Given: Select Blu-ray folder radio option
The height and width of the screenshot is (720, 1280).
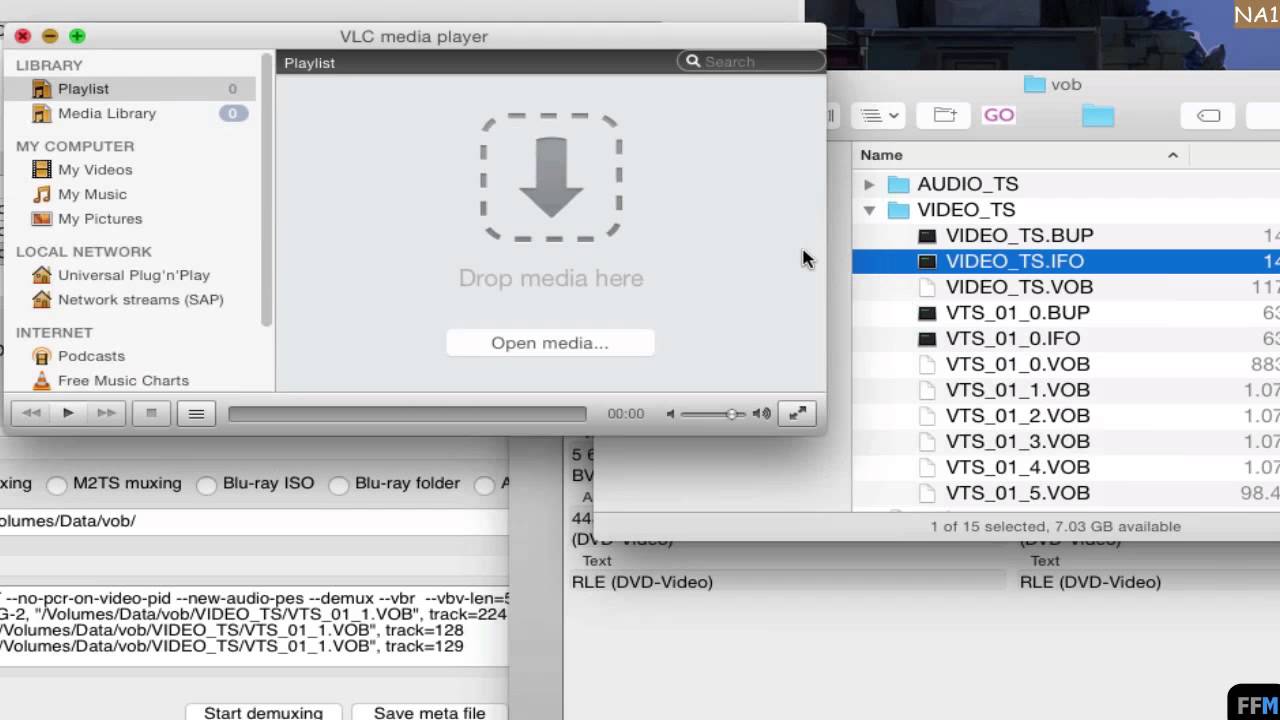Looking at the screenshot, I should 339,485.
